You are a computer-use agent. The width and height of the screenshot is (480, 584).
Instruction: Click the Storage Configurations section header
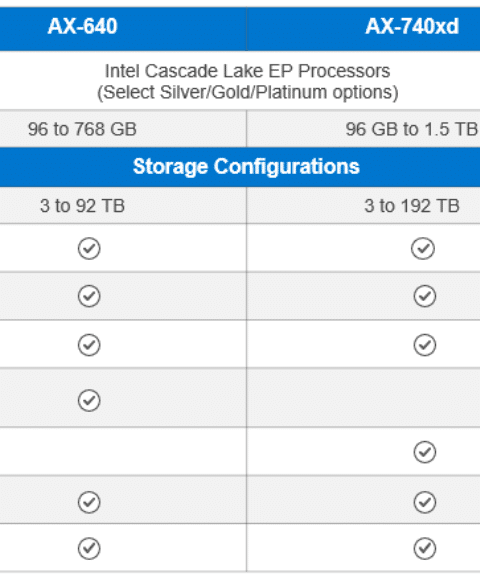pos(246,166)
